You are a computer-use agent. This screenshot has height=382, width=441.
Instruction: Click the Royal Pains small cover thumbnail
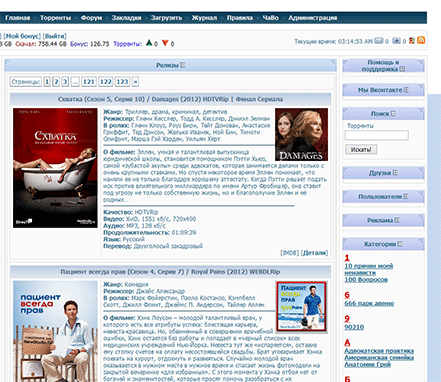click(x=301, y=307)
